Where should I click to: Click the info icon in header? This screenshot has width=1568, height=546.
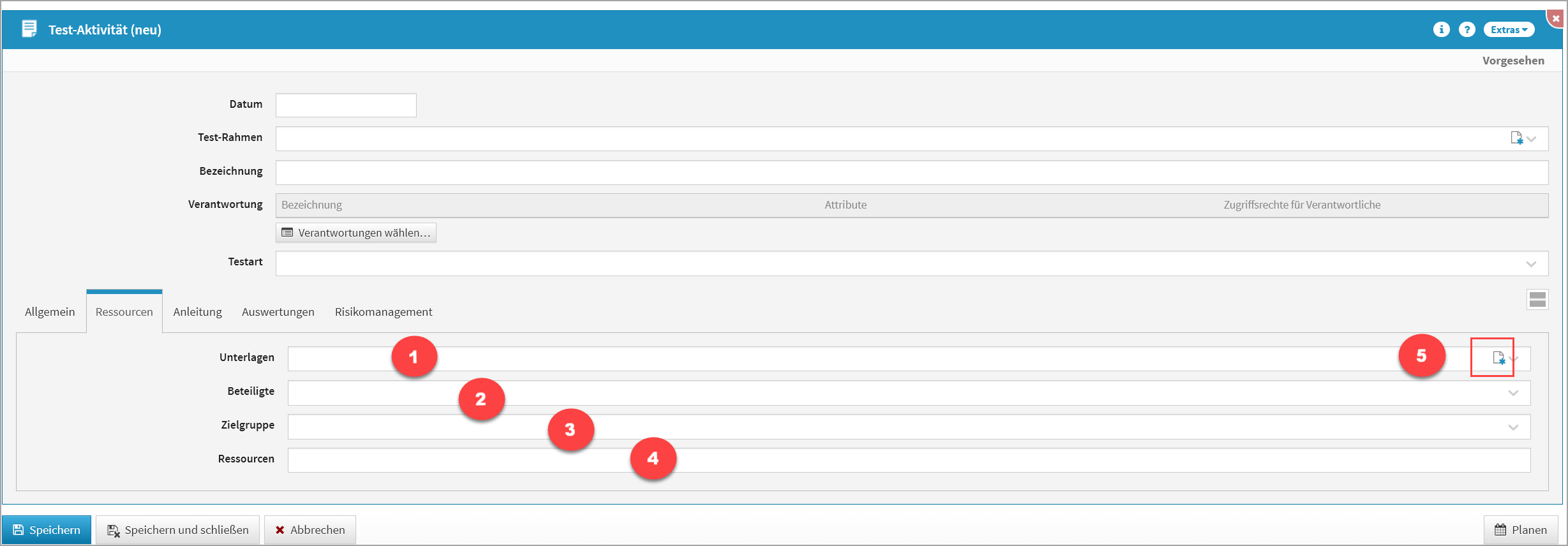click(1441, 29)
